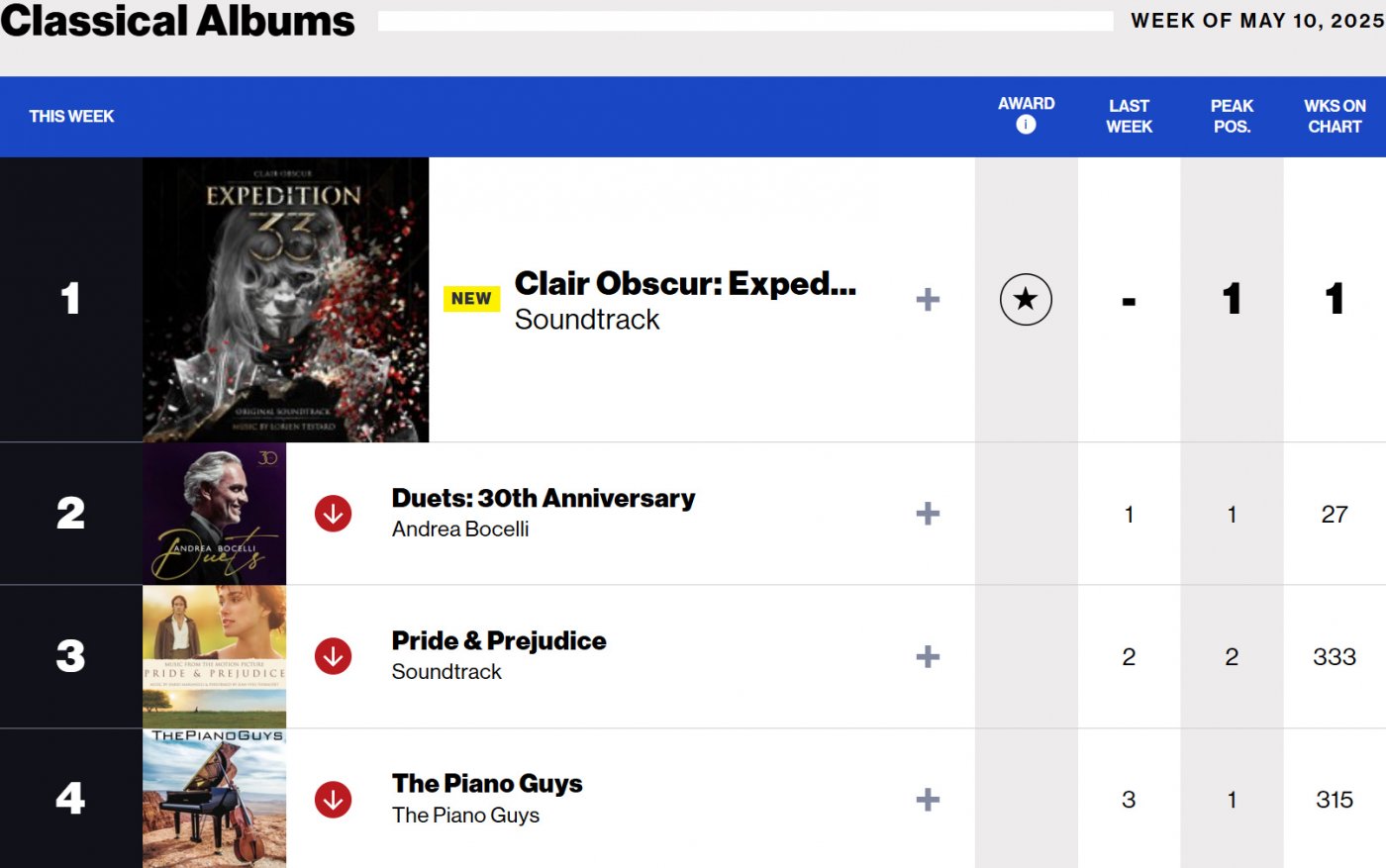The width and height of the screenshot is (1386, 868).
Task: Click the red down arrow beside Pride & Prejudice
Action: tap(334, 656)
